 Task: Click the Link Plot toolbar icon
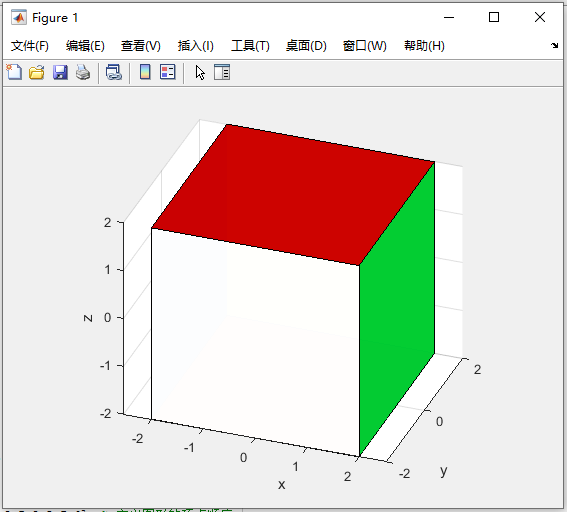(x=114, y=72)
